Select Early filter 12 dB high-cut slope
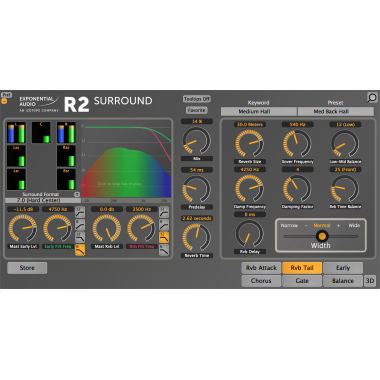Screen dimensions: 380x380 (x=80, y=237)
